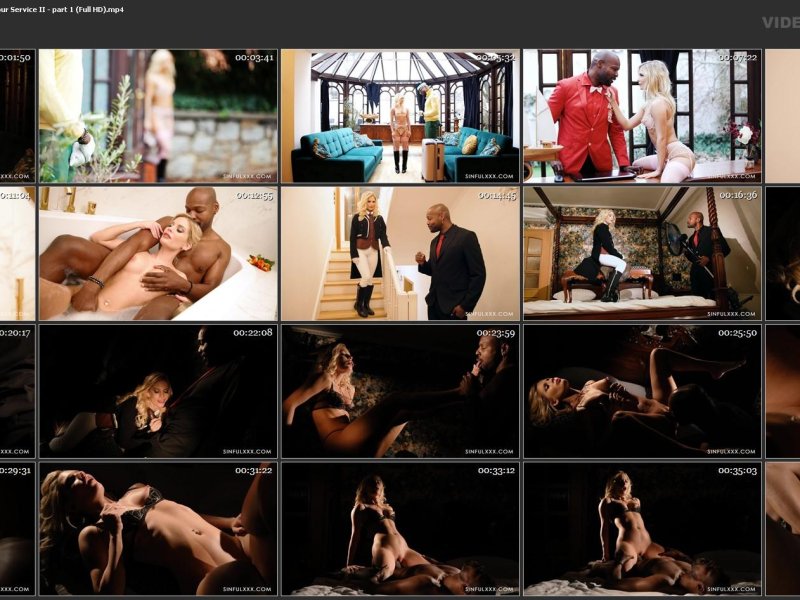
Task: Click the partially visible 01:50 thumbnail
Action: pyautogui.click(x=17, y=116)
